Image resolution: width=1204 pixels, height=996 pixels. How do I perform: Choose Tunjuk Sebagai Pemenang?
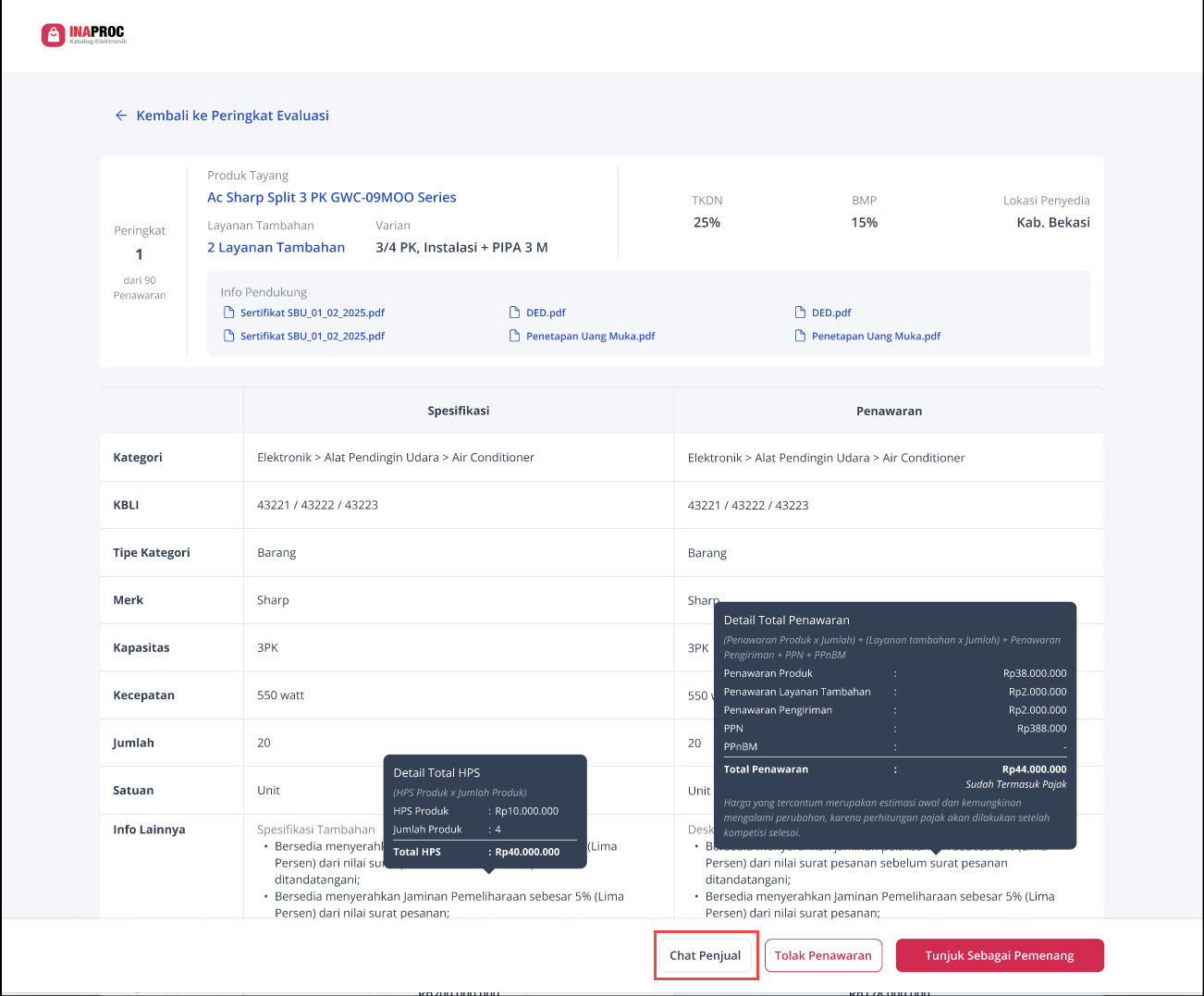tap(1000, 955)
